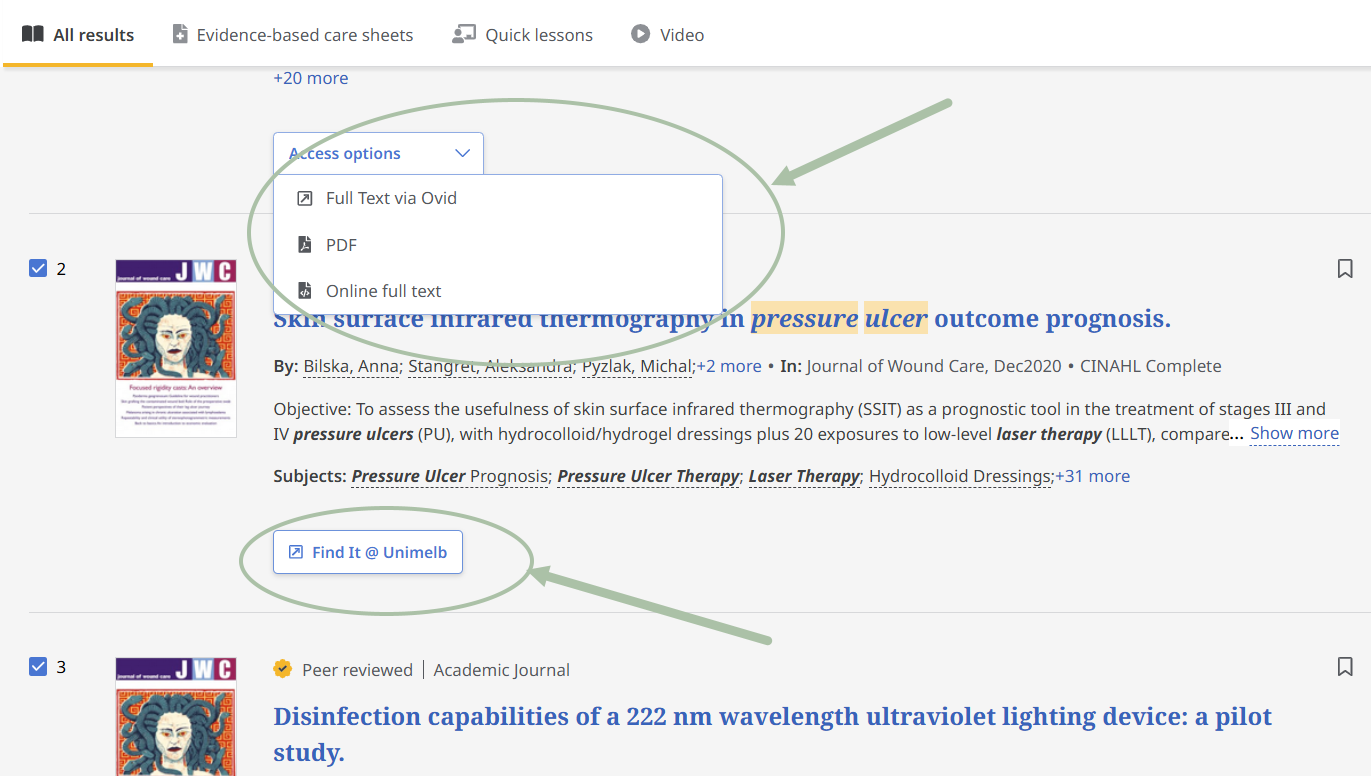Viewport: 1371px width, 776px height.
Task: Expand the +2 more authors list
Action: click(729, 366)
